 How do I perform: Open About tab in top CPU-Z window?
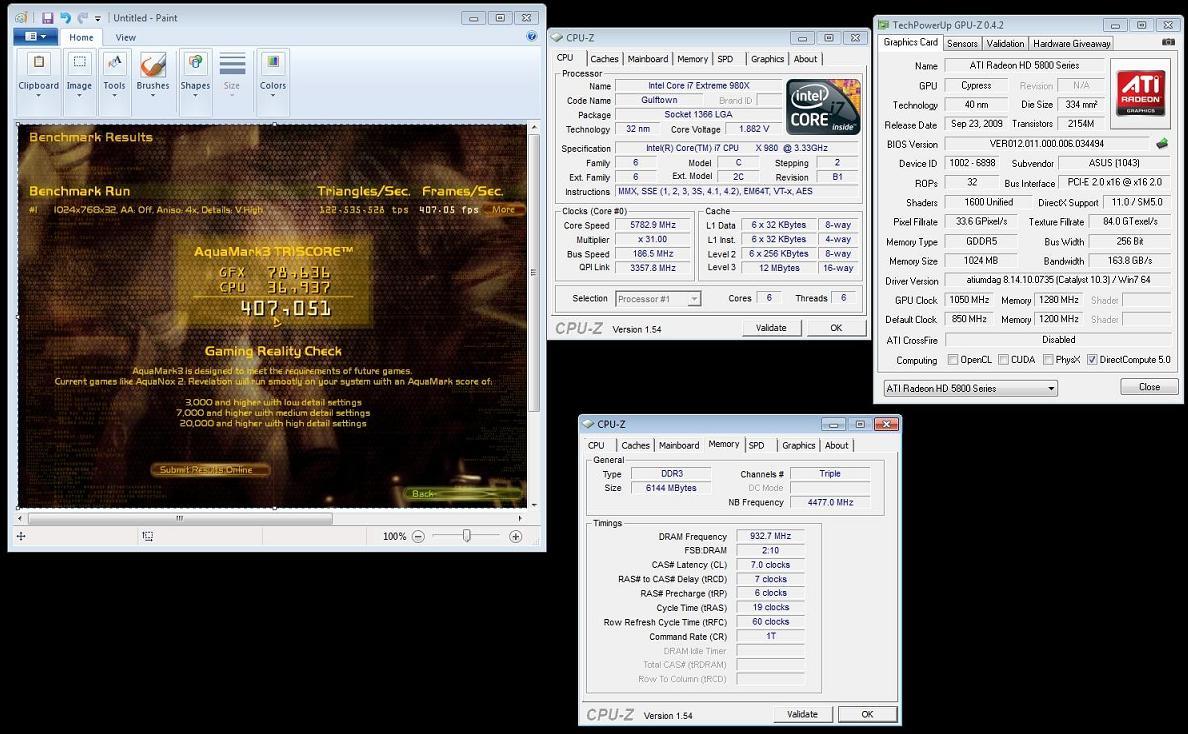click(805, 59)
